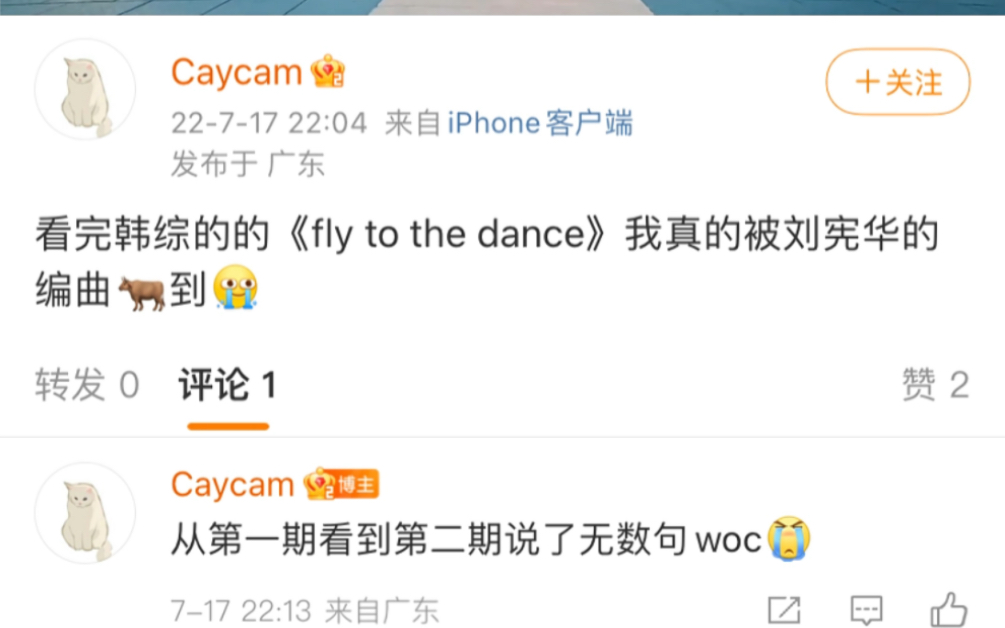Click the cow emoji in the post text
Viewport: 1005px width, 628px height.
(142, 292)
